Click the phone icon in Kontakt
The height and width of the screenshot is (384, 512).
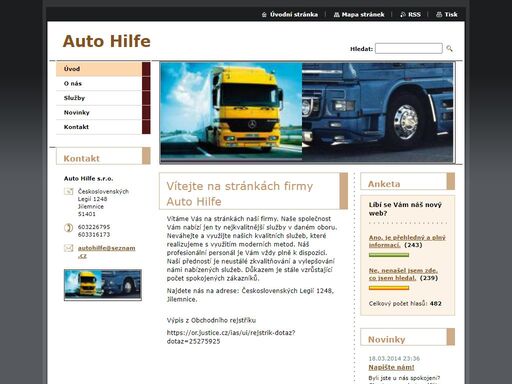pyautogui.click(x=68, y=228)
